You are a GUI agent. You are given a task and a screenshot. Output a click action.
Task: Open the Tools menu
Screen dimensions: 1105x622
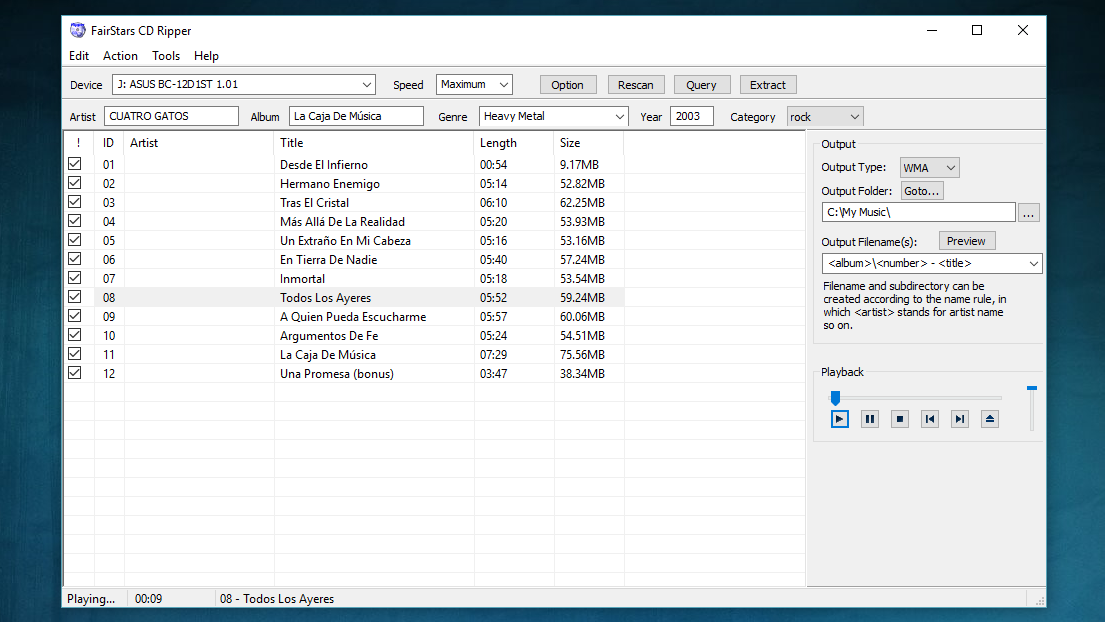click(x=166, y=56)
